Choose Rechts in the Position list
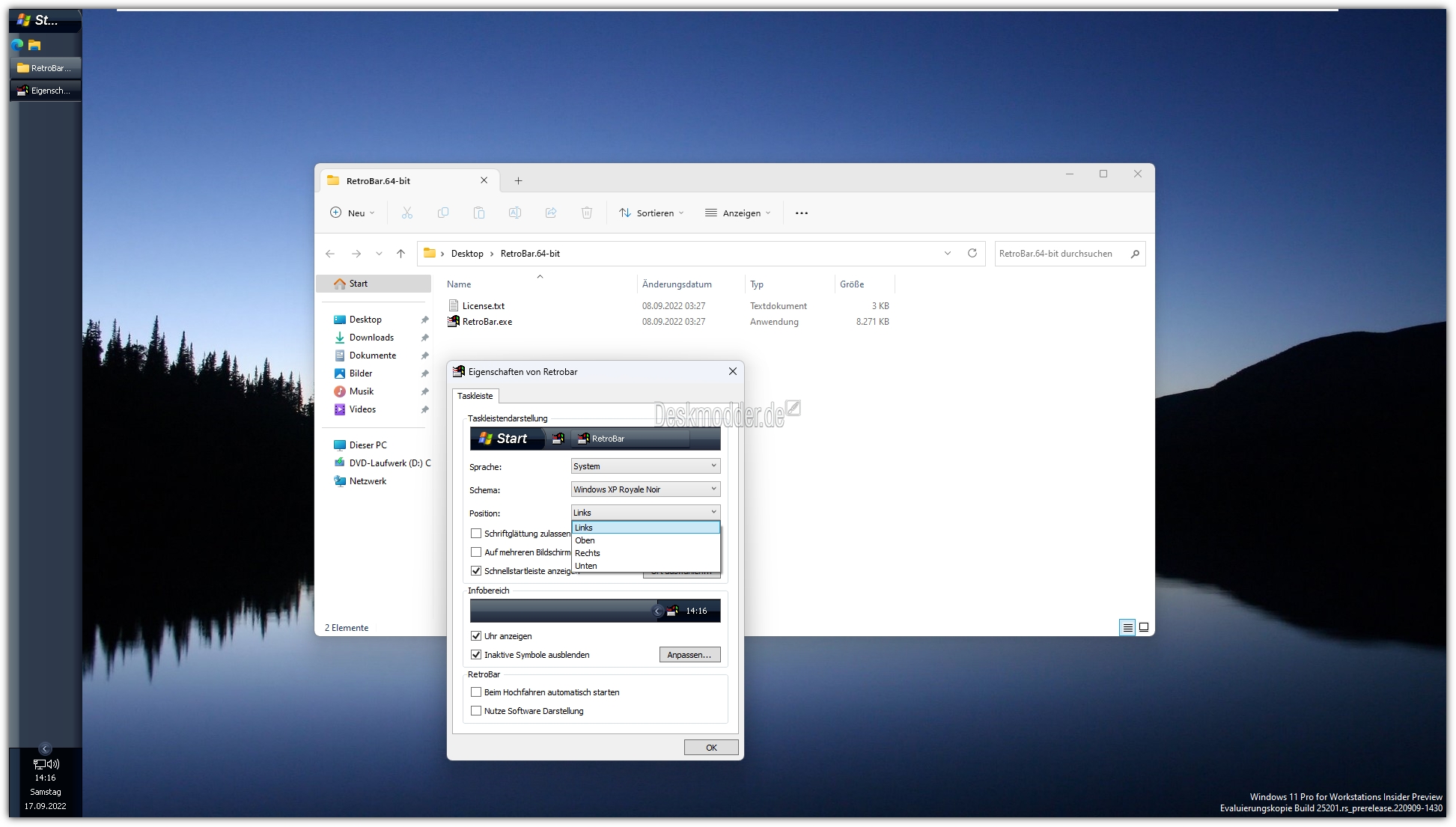1456x827 pixels. [645, 553]
